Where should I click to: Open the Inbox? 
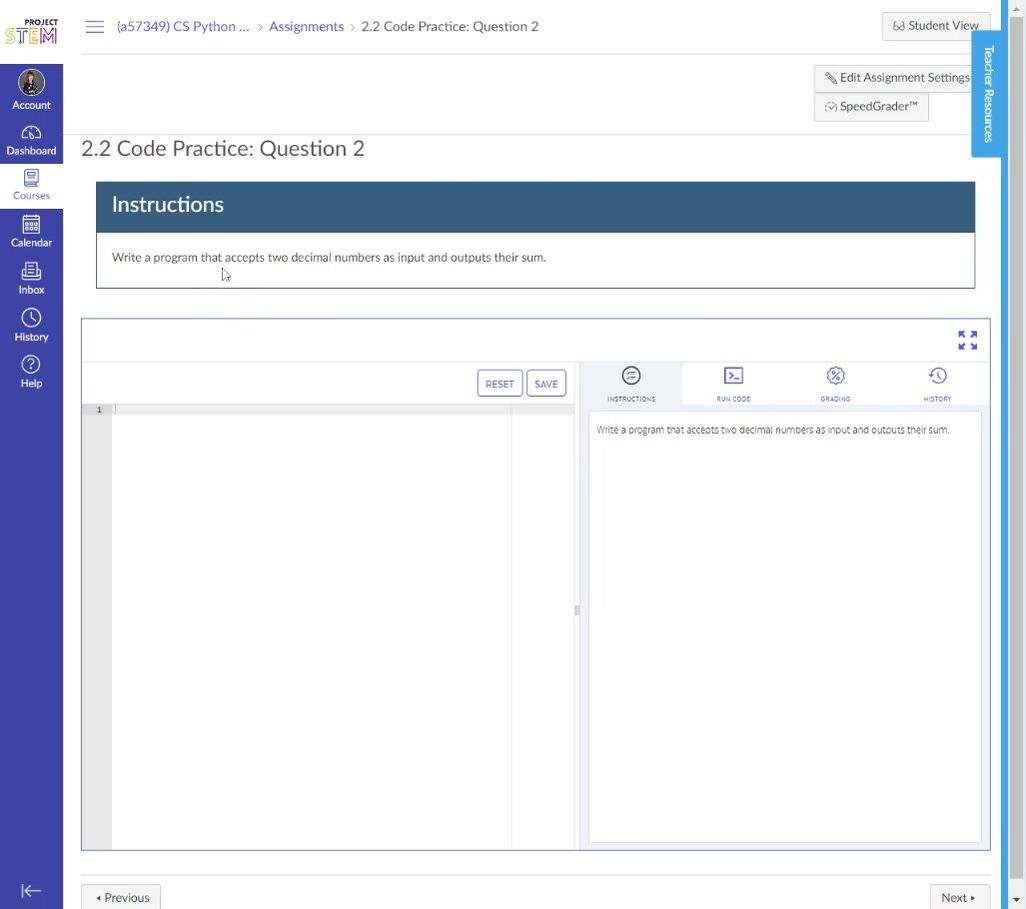31,279
